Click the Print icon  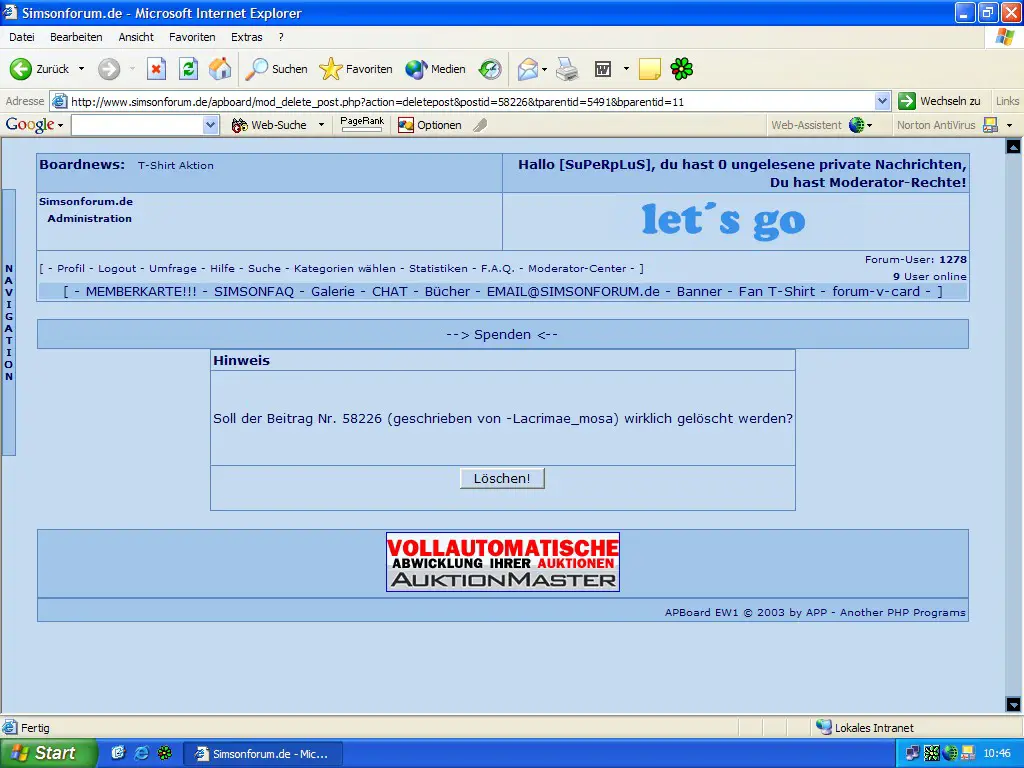(567, 69)
